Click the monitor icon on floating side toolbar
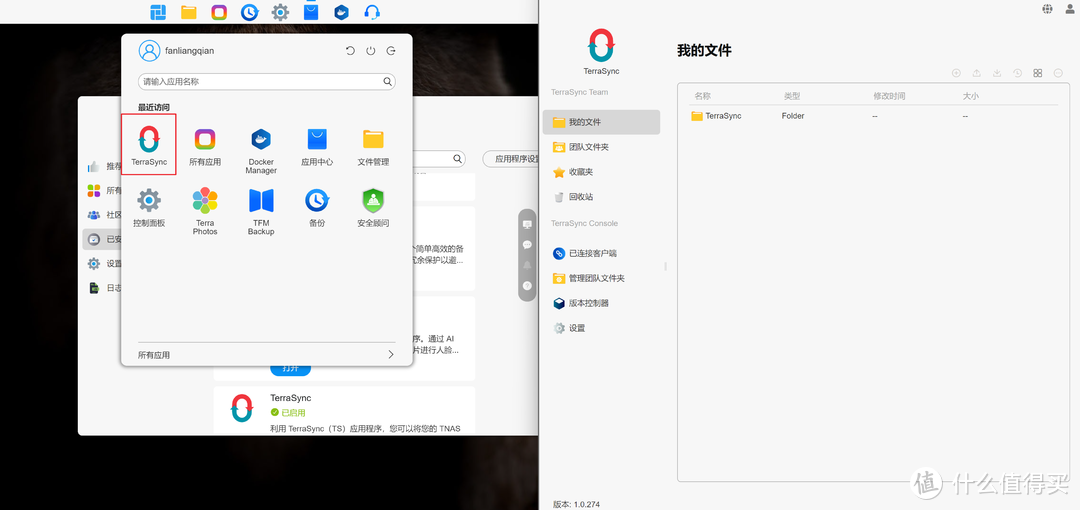This screenshot has height=510, width=1080. pos(528,225)
